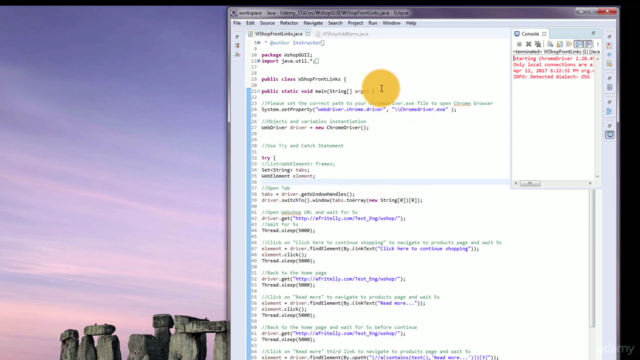Open the Help menu
The height and width of the screenshot is (360, 640).
click(411, 23)
